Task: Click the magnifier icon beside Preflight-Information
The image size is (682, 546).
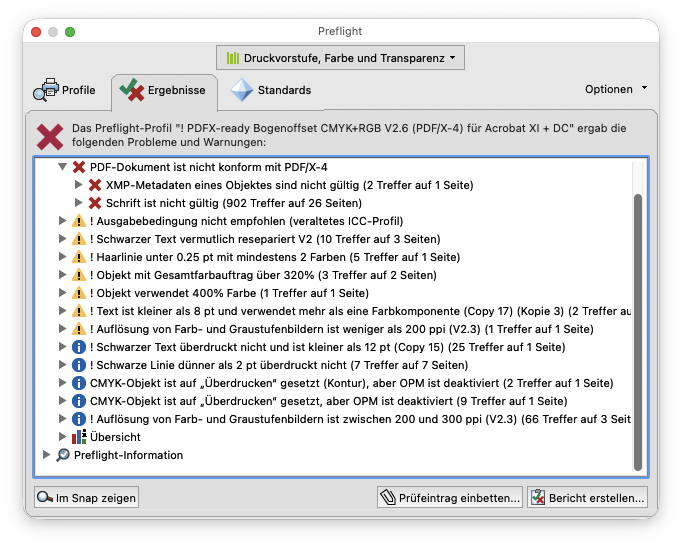Action: [63, 455]
